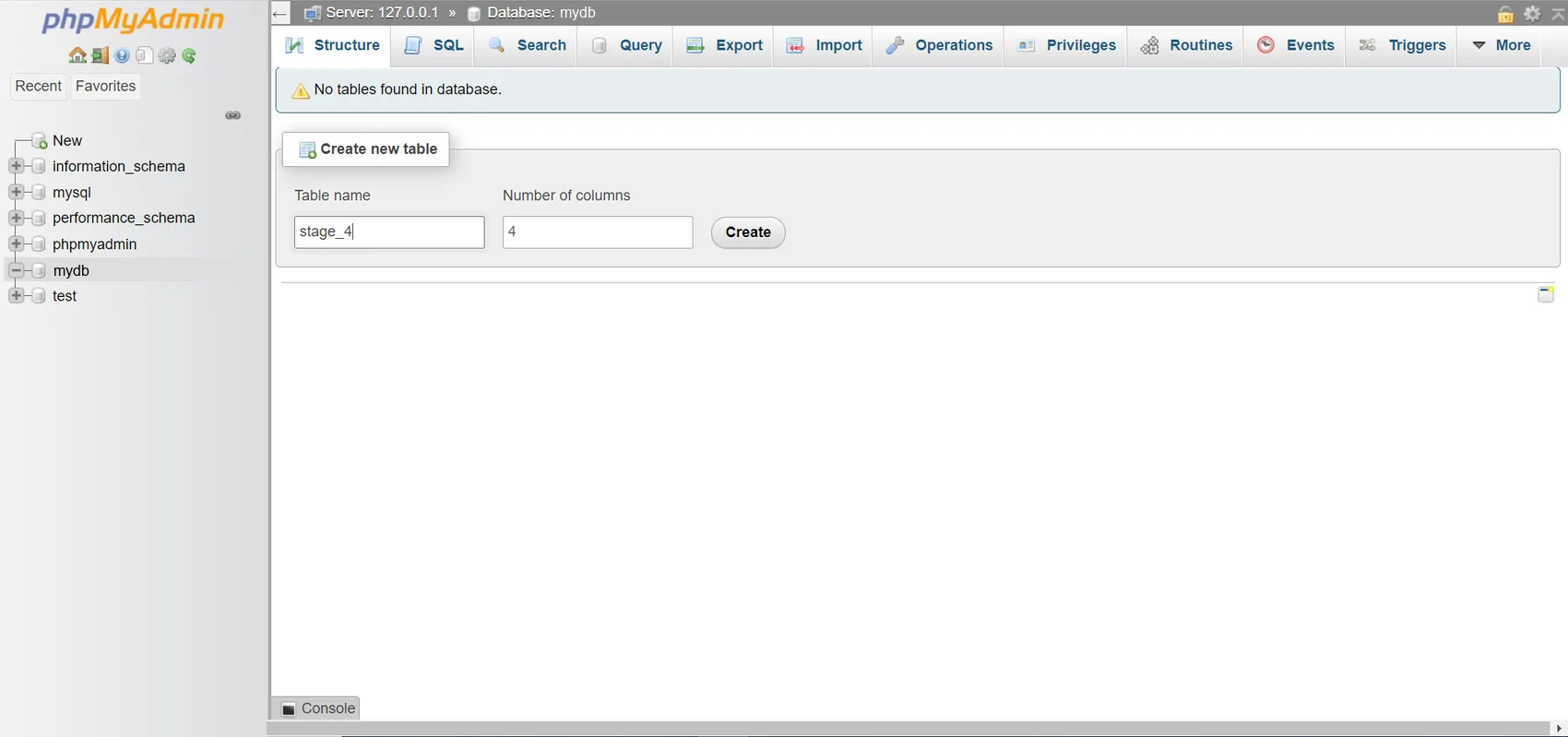Screen dimensions: 1568x737
Task: Click the Server: 127.0.0.1 breadcrumb
Action: [x=382, y=13]
